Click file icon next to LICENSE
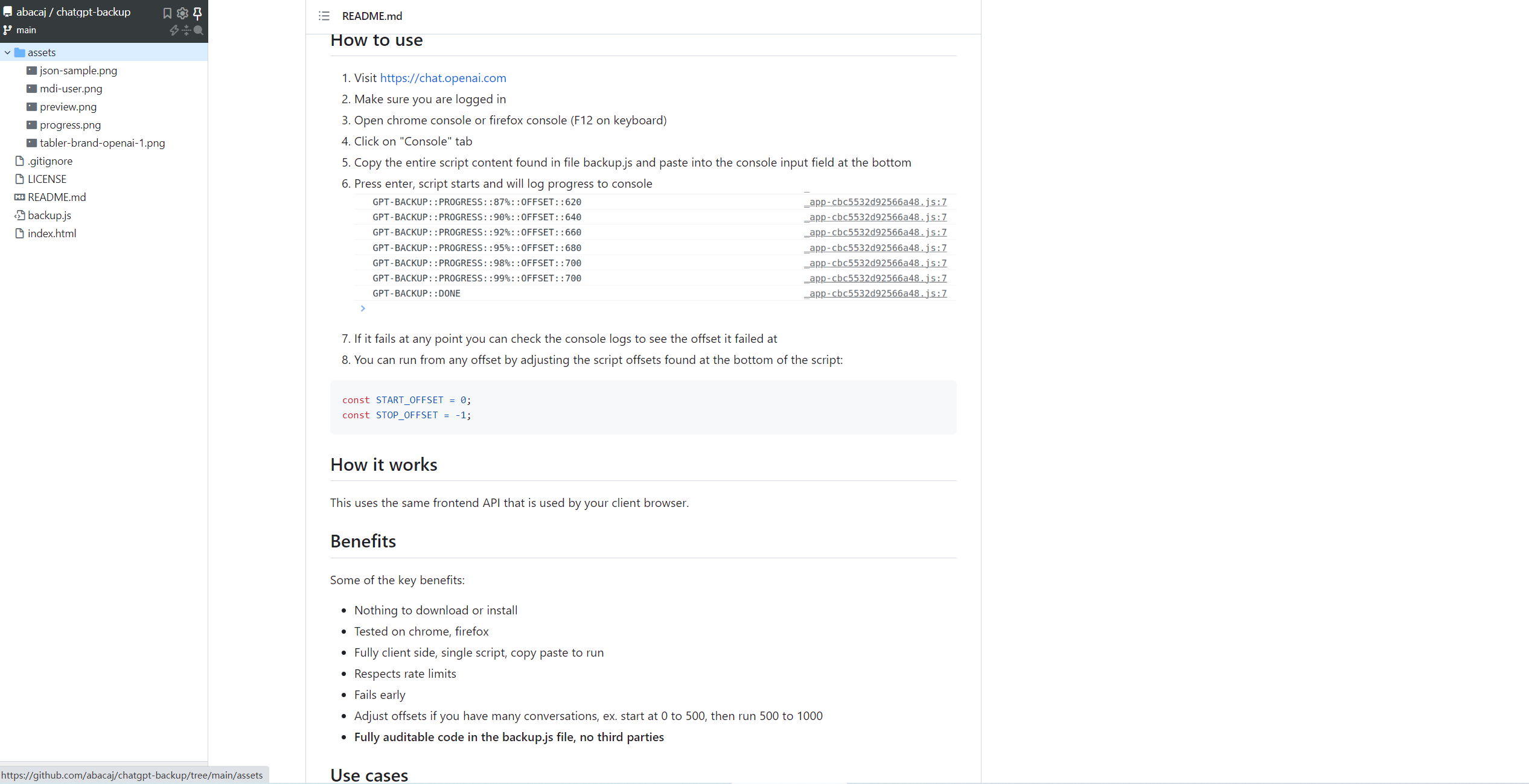 (20, 179)
